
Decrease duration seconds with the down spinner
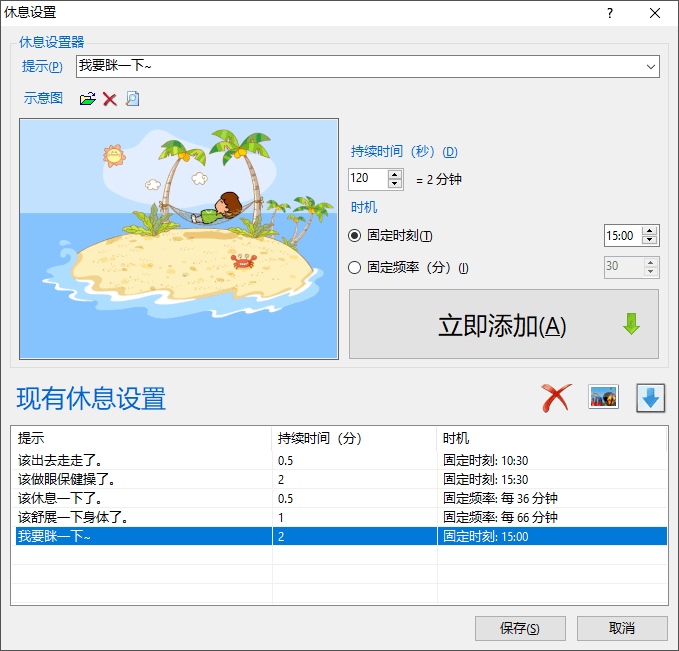[394, 184]
